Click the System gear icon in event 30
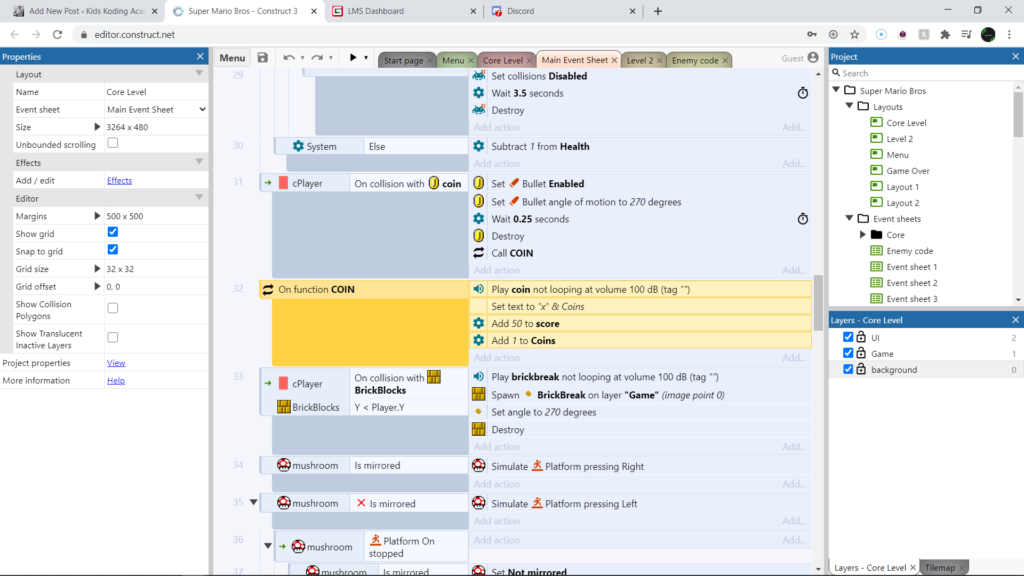This screenshot has width=1024, height=576. coord(298,146)
